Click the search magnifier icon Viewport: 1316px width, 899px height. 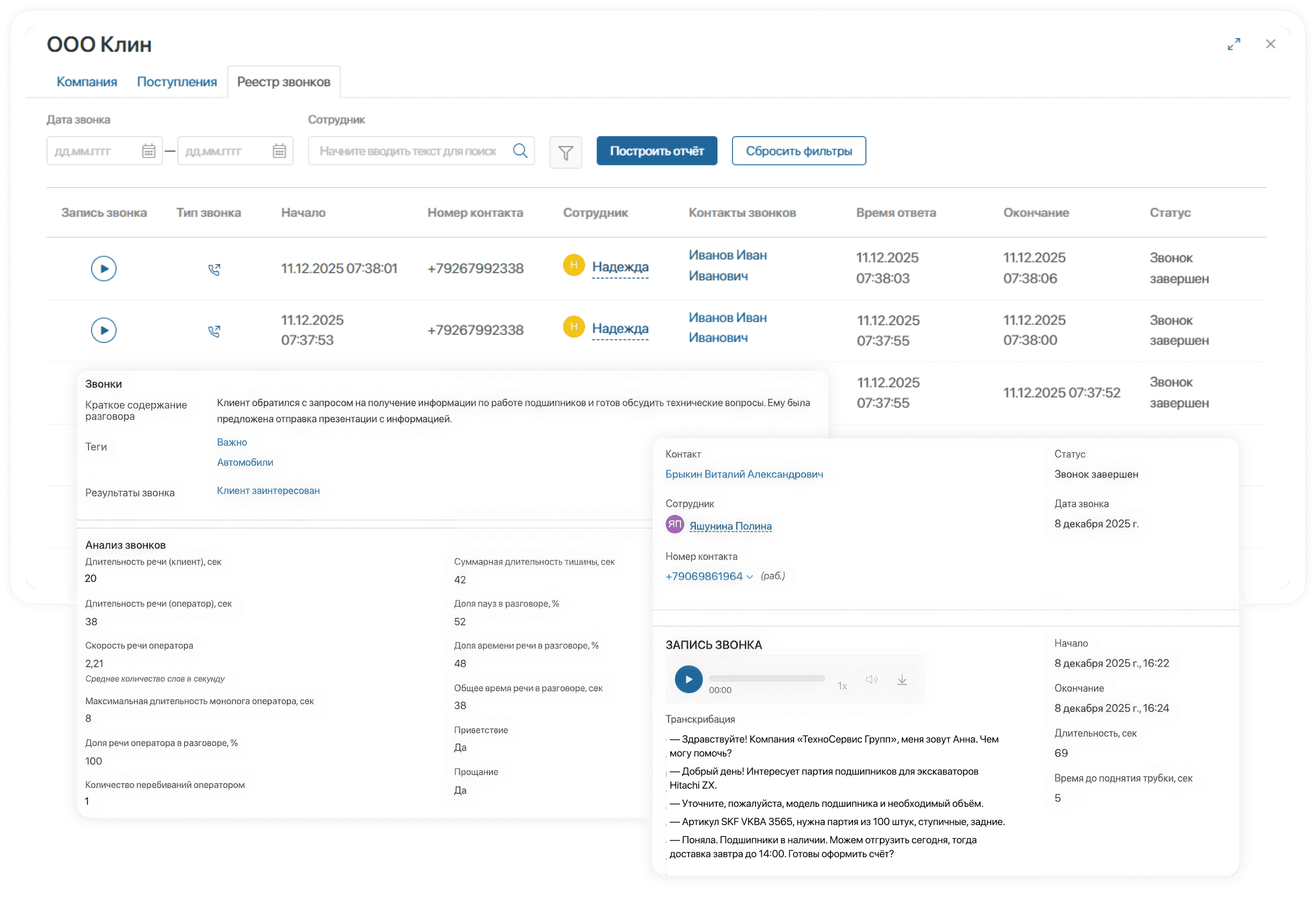(519, 151)
